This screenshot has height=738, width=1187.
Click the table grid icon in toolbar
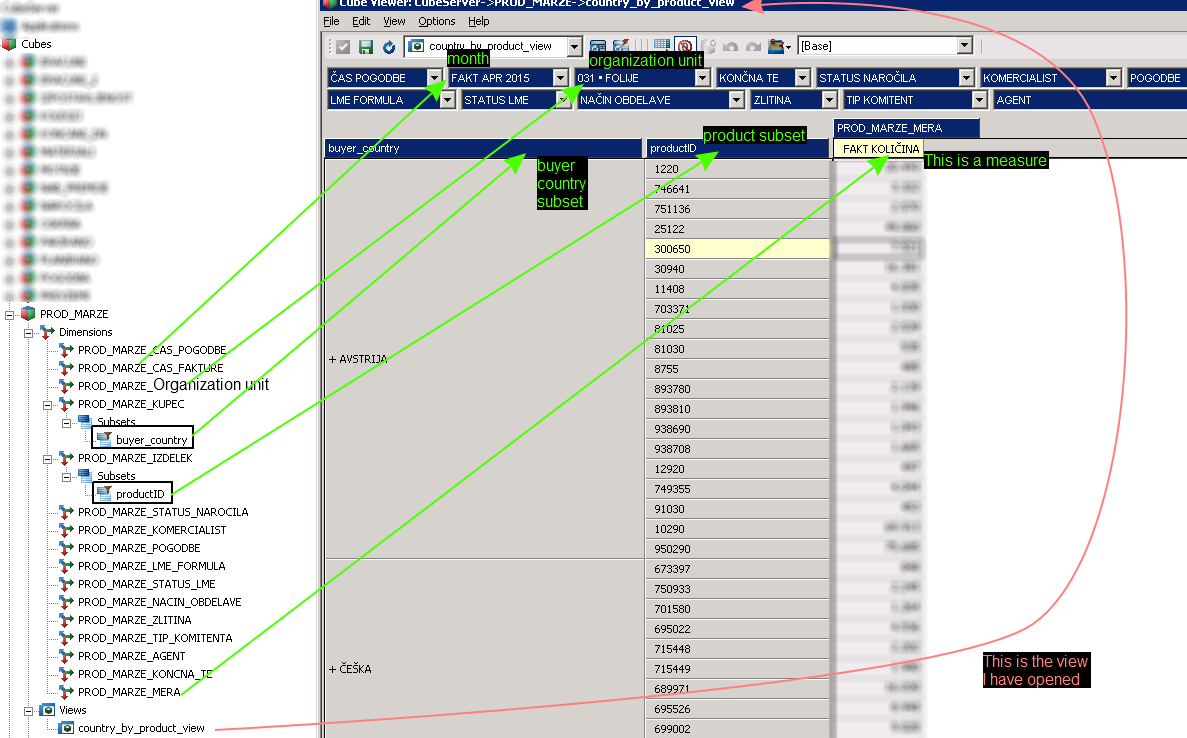click(x=661, y=46)
